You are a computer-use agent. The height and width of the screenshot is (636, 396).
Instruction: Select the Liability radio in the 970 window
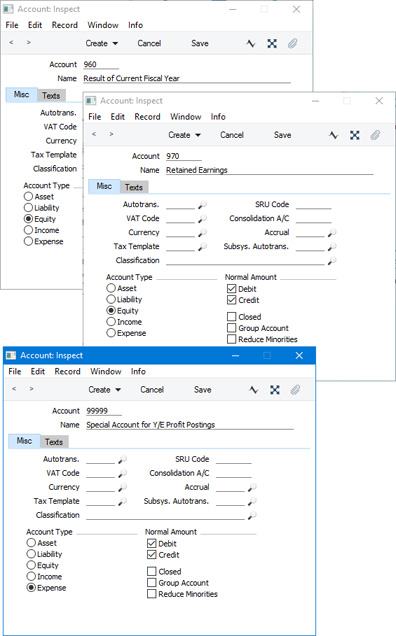pyautogui.click(x=111, y=299)
